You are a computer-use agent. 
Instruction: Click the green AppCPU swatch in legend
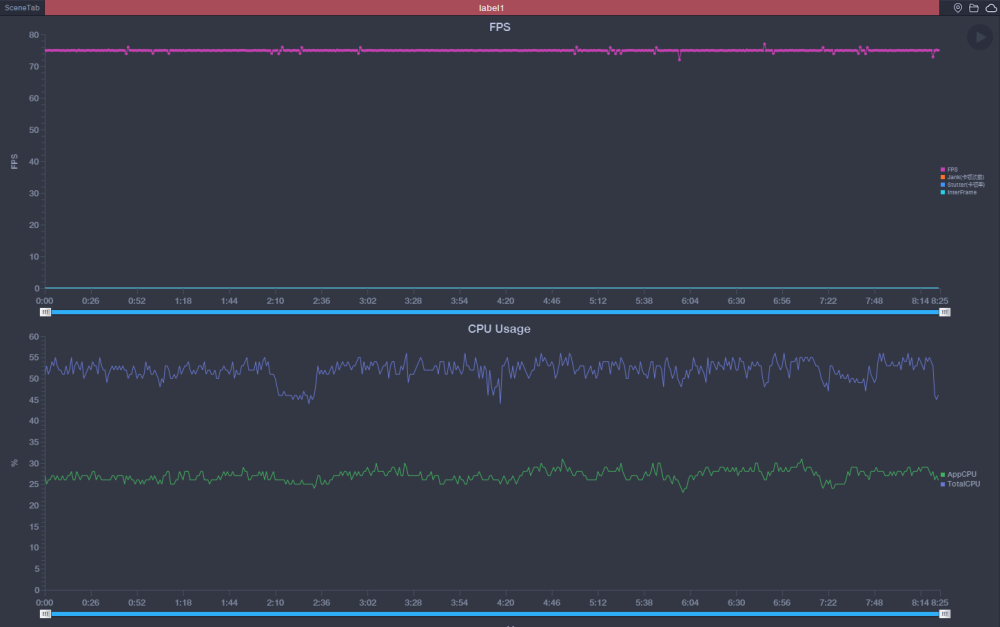(x=943, y=475)
